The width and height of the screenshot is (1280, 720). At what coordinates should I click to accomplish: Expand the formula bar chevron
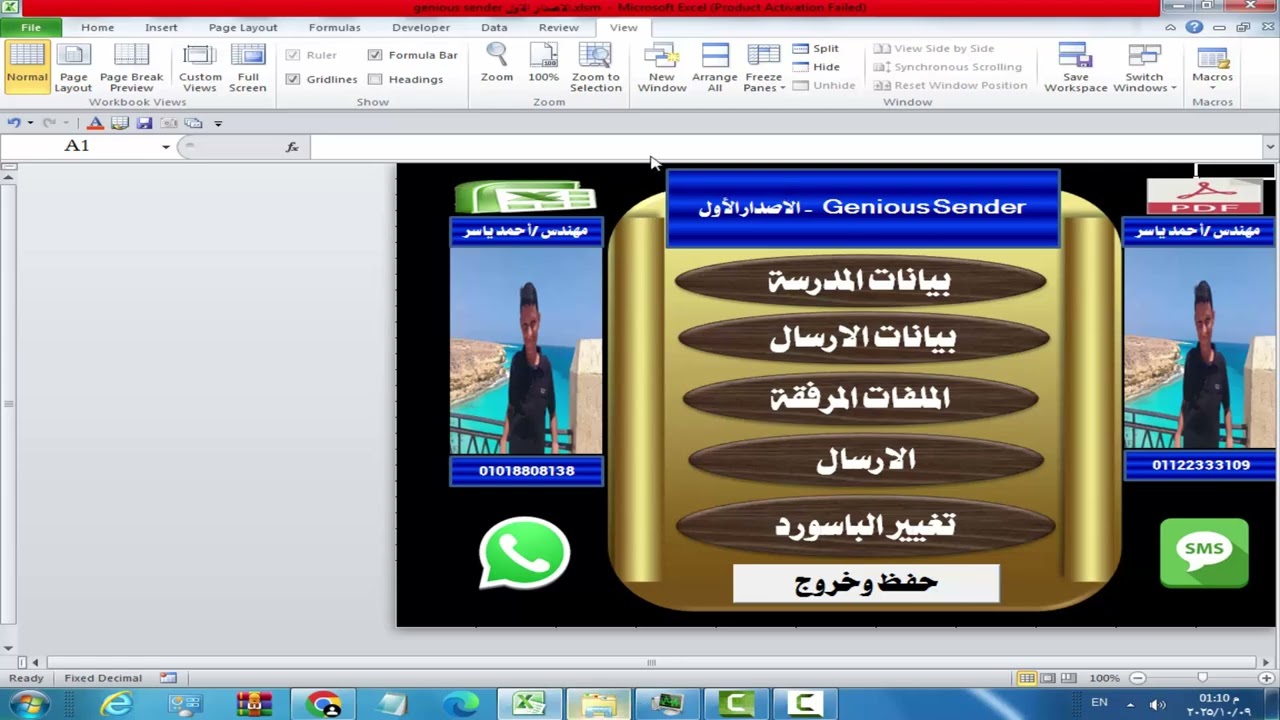pyautogui.click(x=1270, y=146)
